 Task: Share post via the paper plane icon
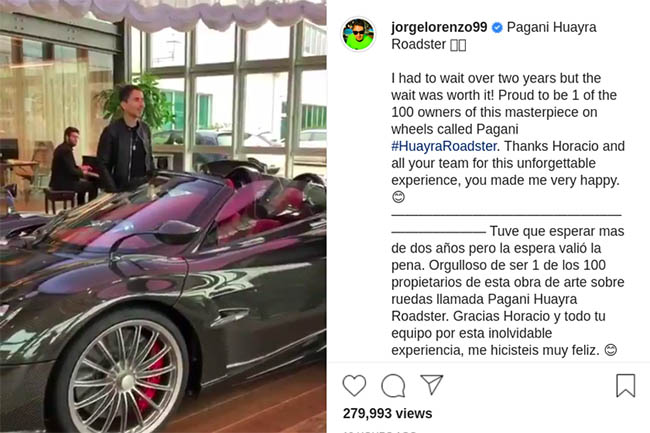(x=432, y=384)
